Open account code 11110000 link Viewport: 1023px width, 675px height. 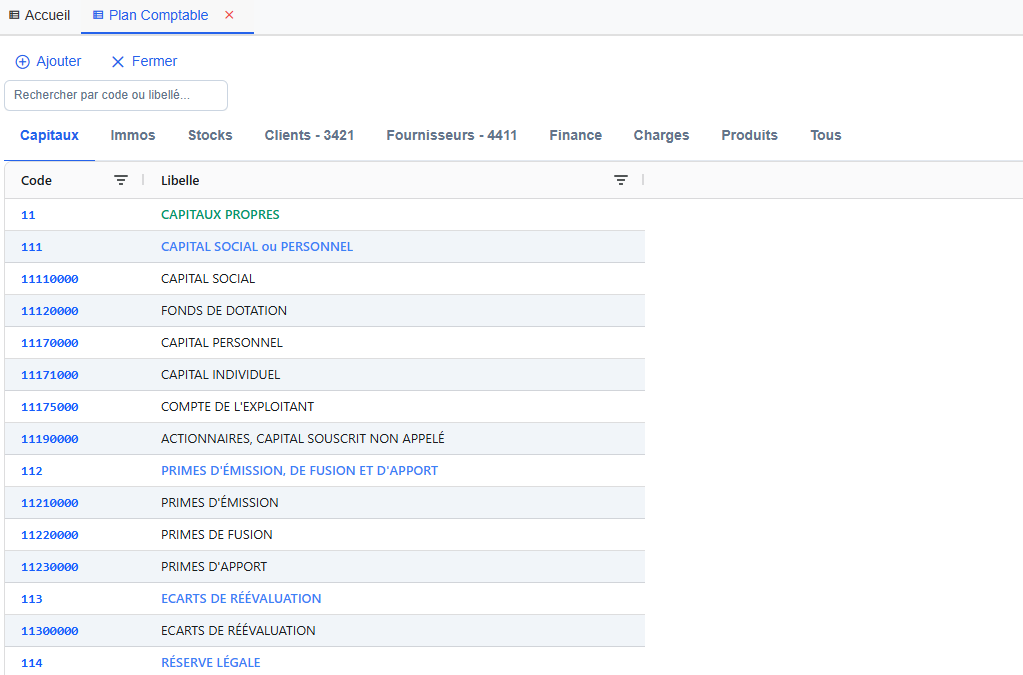tap(49, 279)
